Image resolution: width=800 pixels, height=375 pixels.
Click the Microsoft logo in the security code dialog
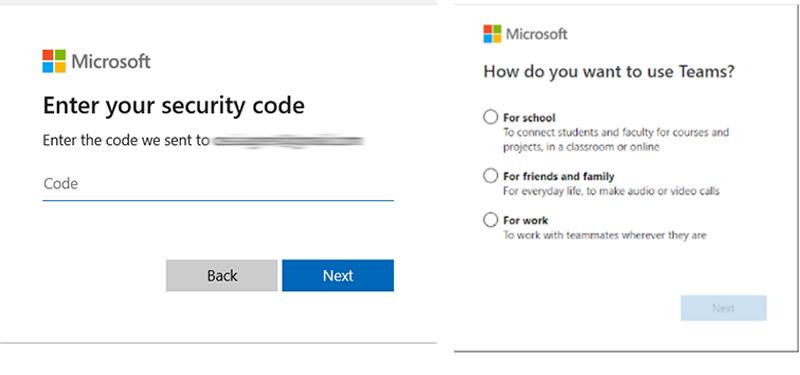54,61
